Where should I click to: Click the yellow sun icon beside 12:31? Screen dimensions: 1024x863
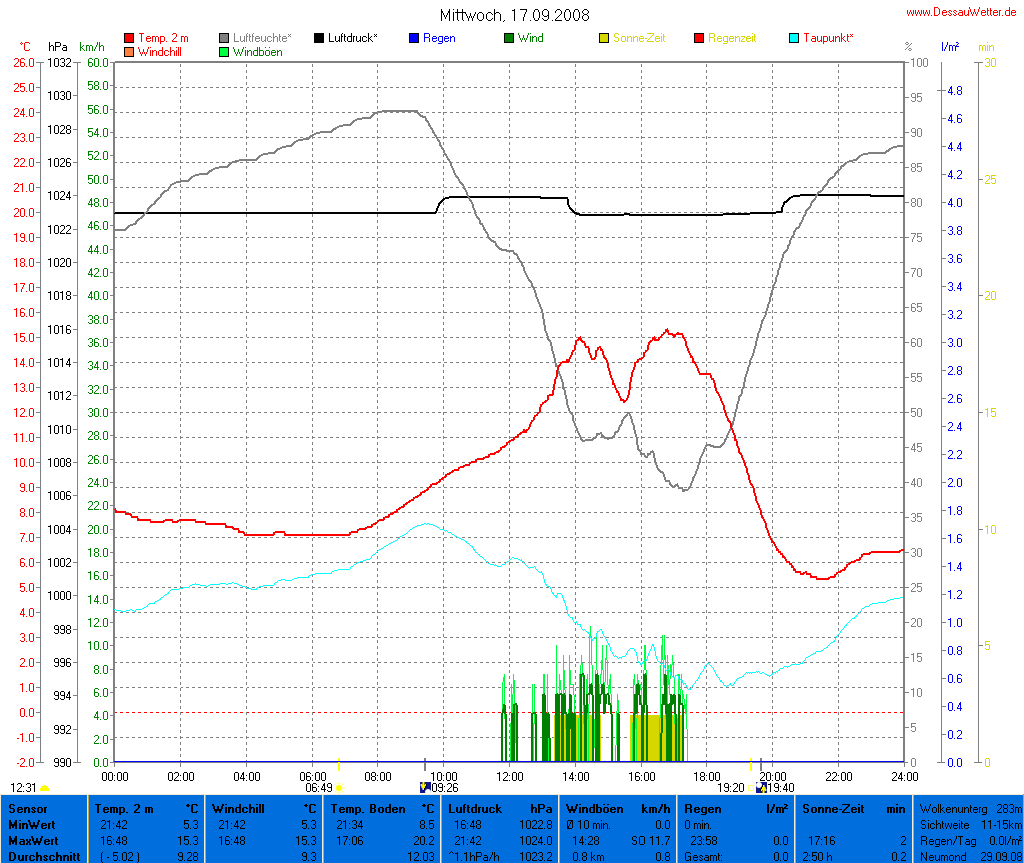click(x=45, y=788)
